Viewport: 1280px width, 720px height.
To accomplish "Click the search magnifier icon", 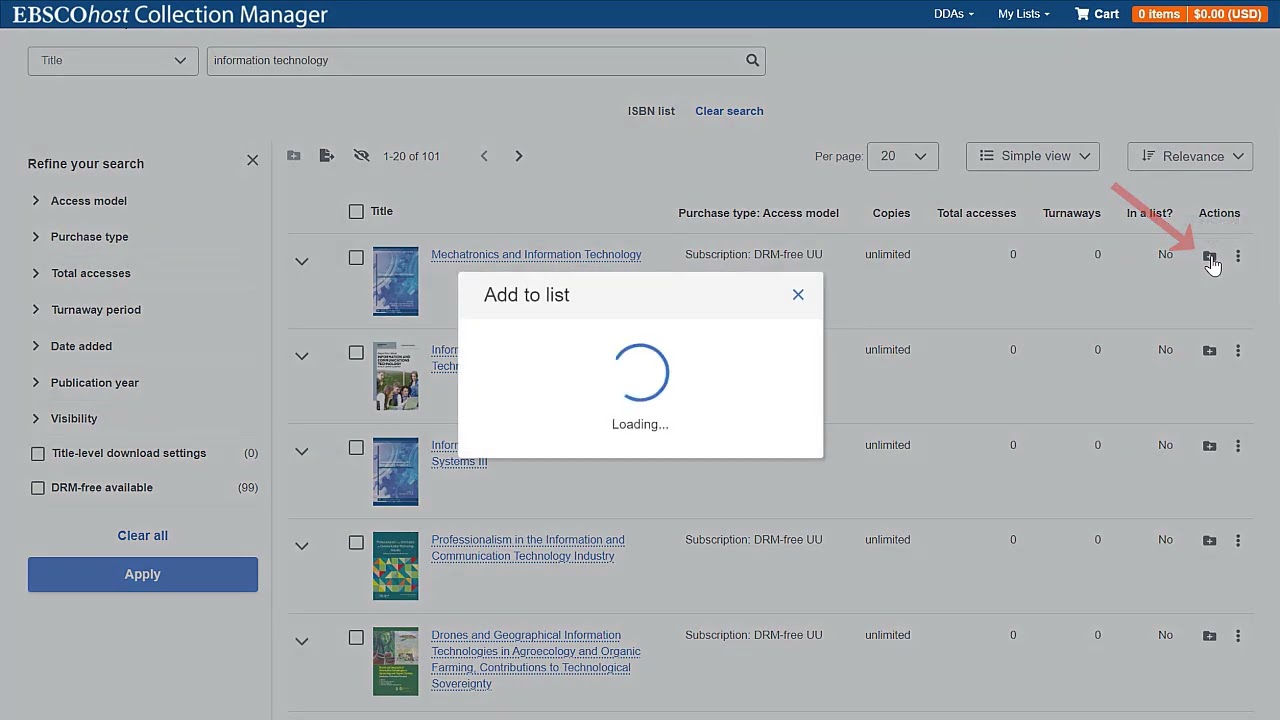I will (752, 60).
